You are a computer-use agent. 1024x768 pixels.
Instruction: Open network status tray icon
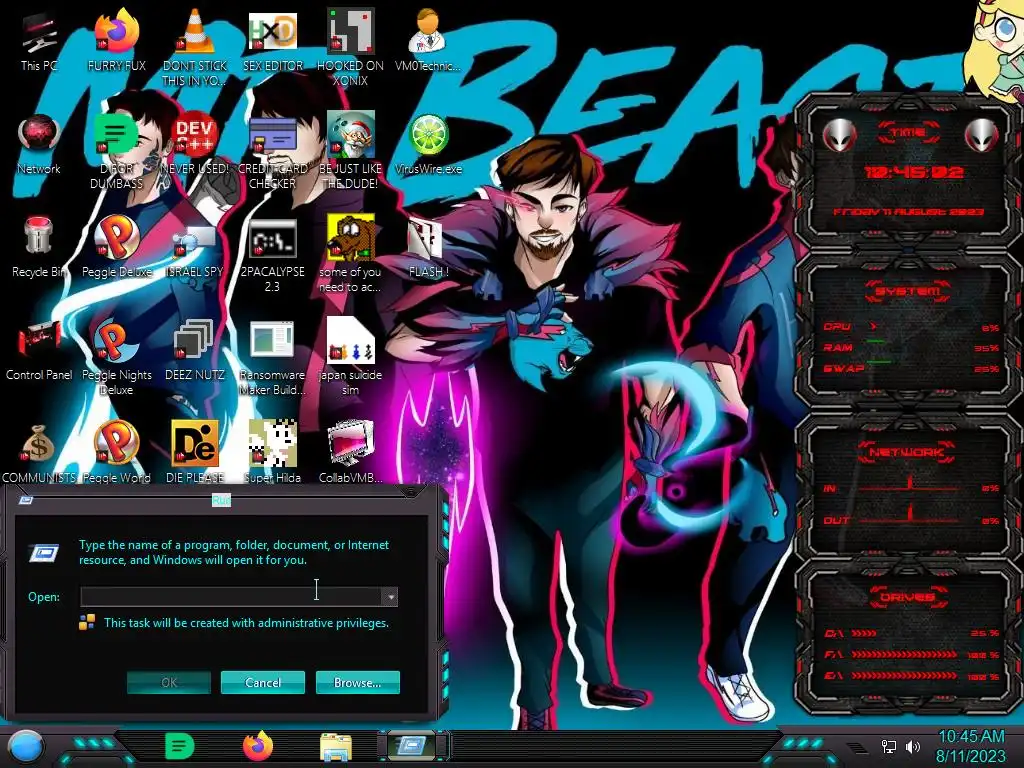coord(889,746)
